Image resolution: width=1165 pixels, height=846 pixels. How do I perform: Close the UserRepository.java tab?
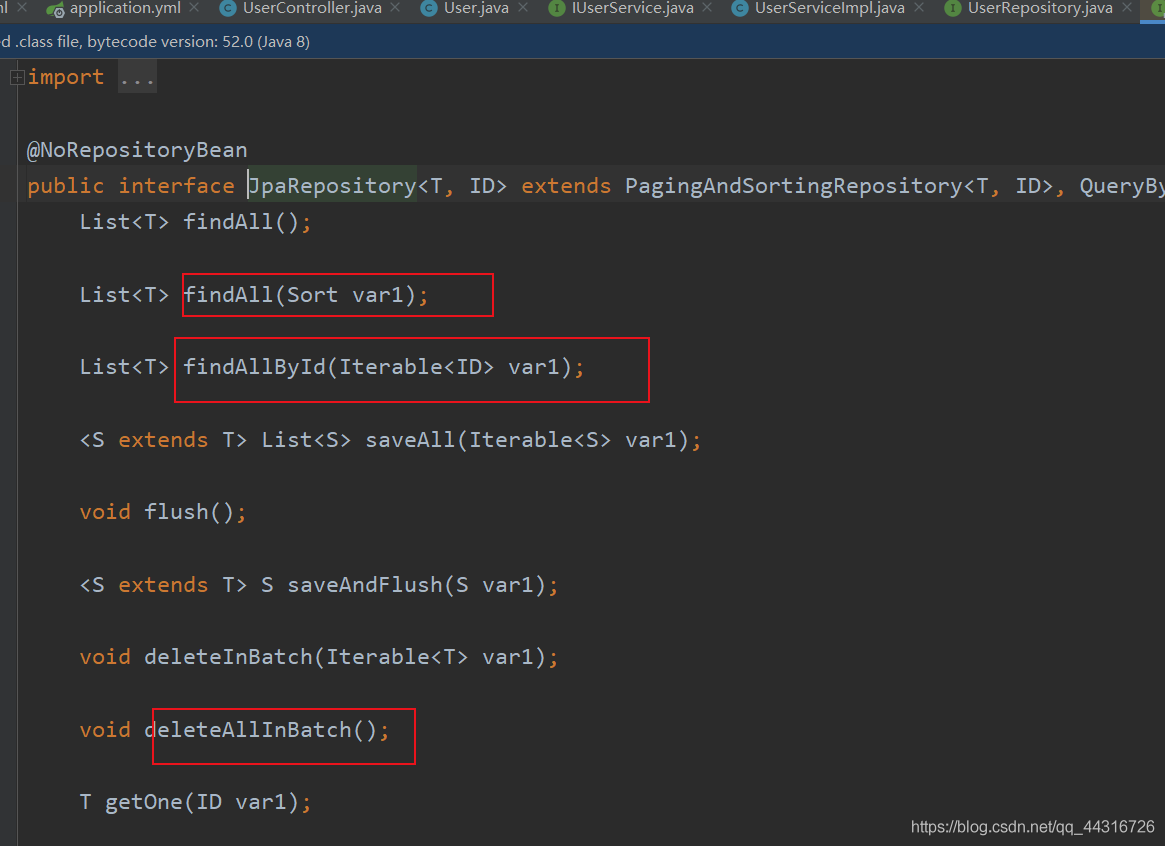point(1127,7)
